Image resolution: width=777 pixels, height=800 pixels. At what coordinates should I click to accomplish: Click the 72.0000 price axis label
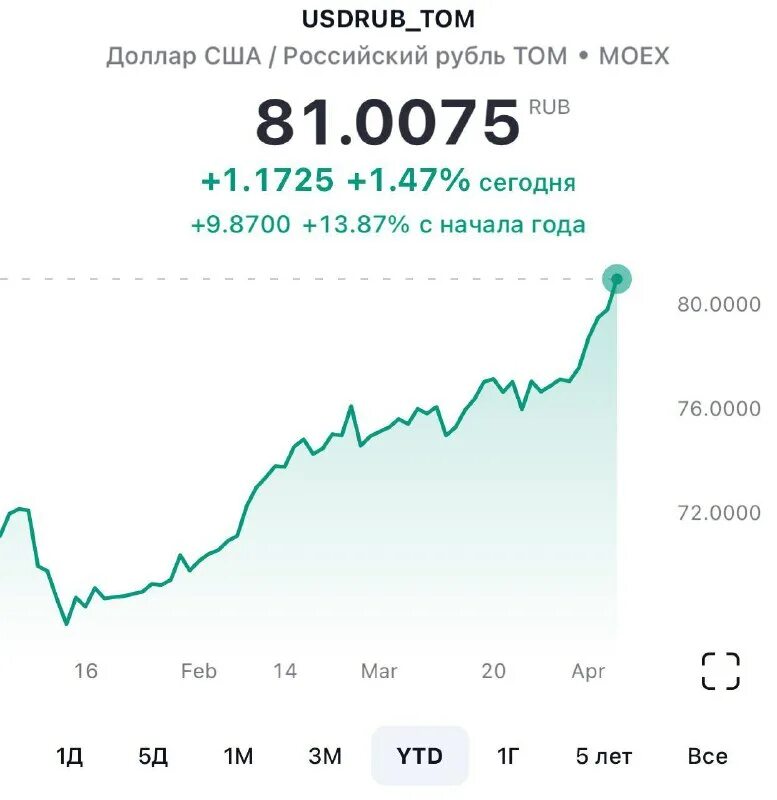click(719, 513)
